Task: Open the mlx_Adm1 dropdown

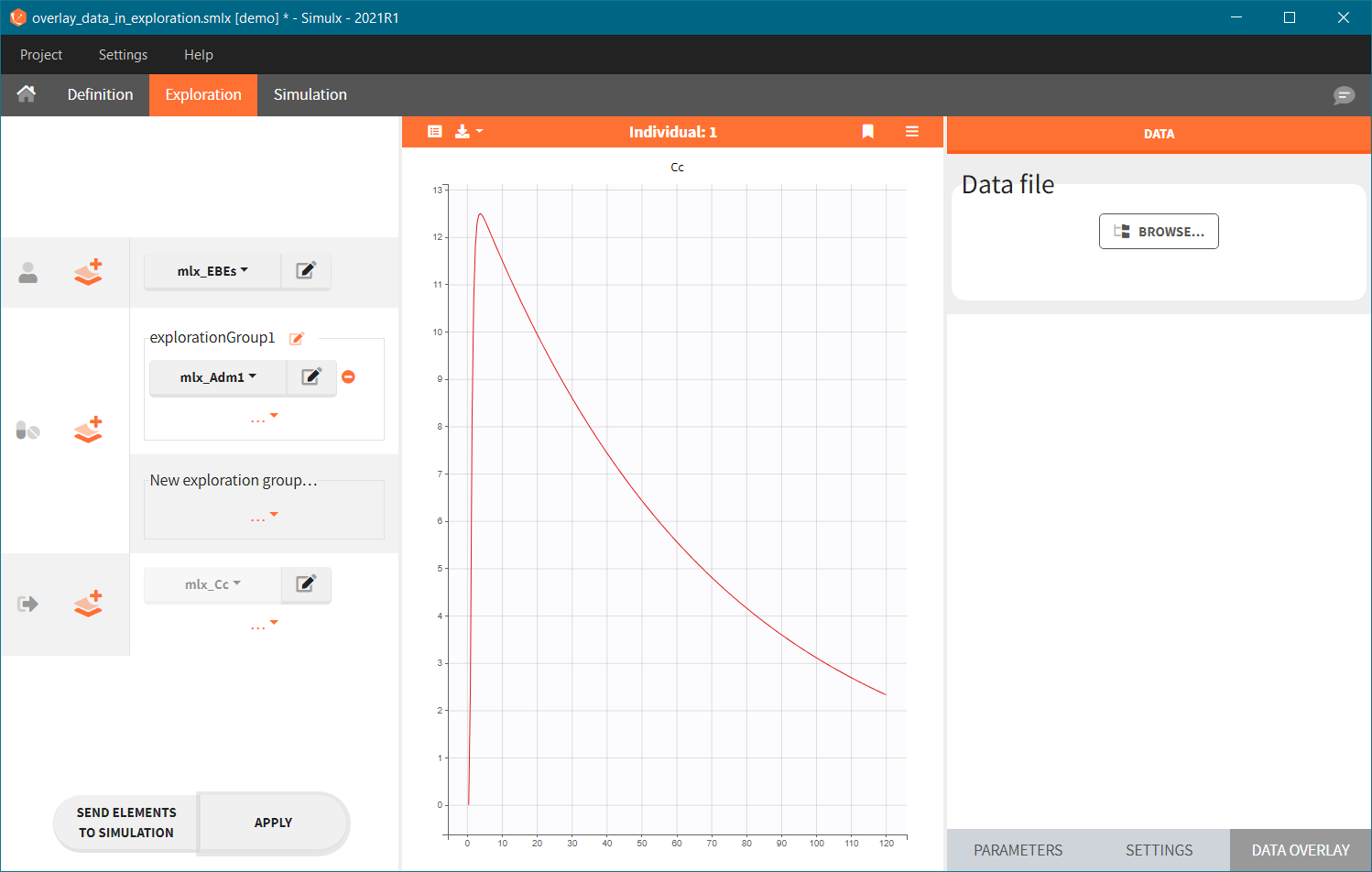Action: click(218, 377)
